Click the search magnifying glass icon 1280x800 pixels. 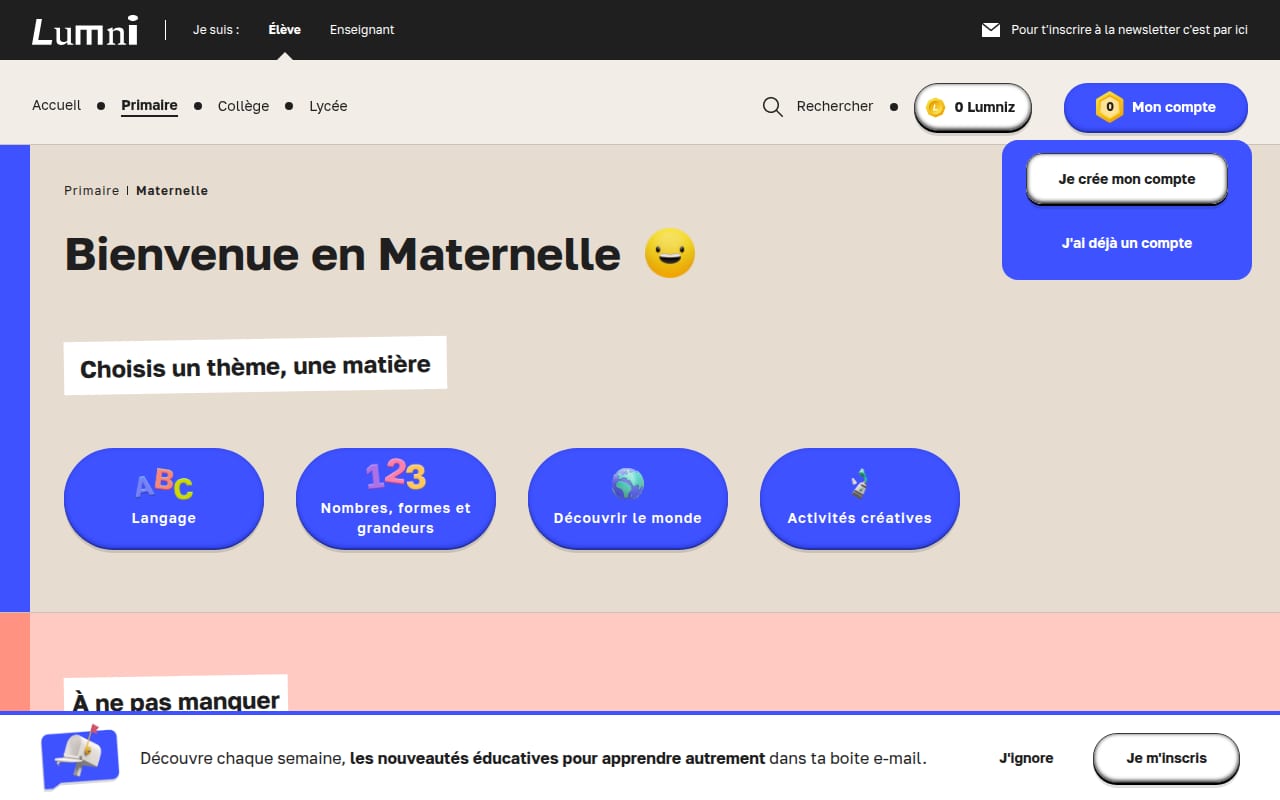click(773, 107)
